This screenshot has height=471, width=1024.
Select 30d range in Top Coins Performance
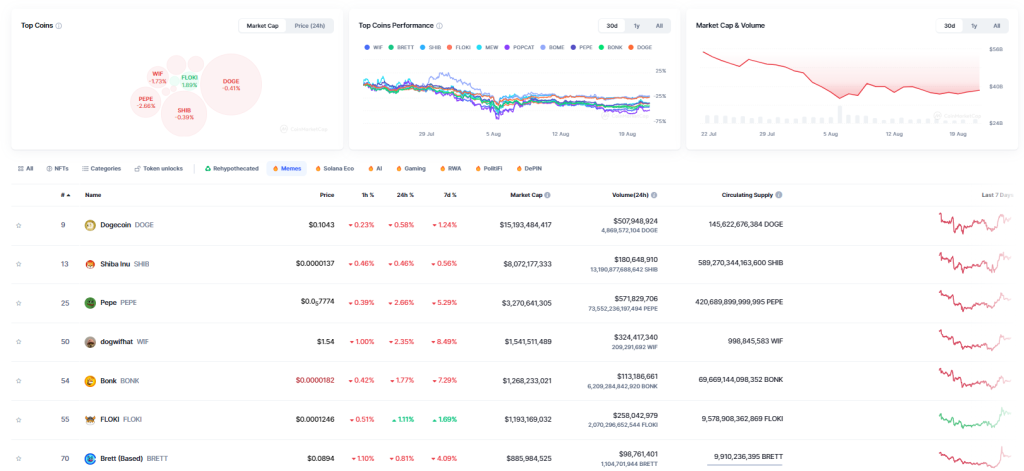coord(612,26)
